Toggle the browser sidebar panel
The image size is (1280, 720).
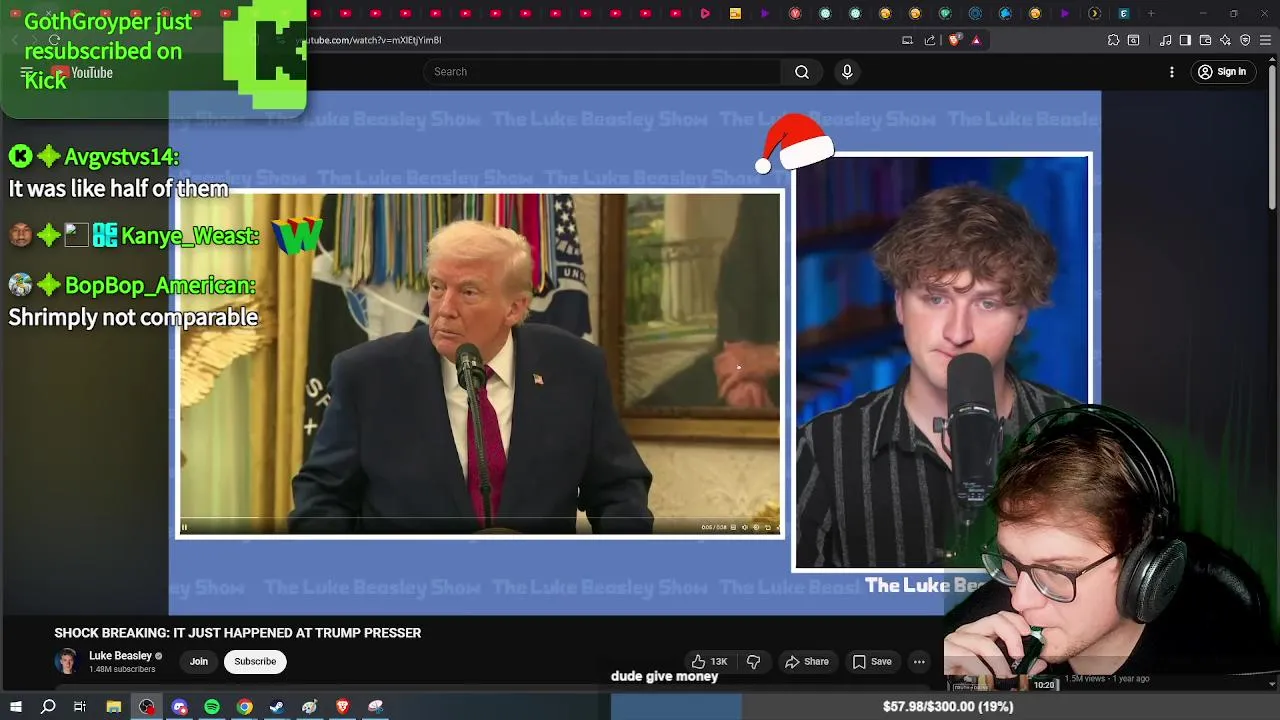pos(1185,40)
